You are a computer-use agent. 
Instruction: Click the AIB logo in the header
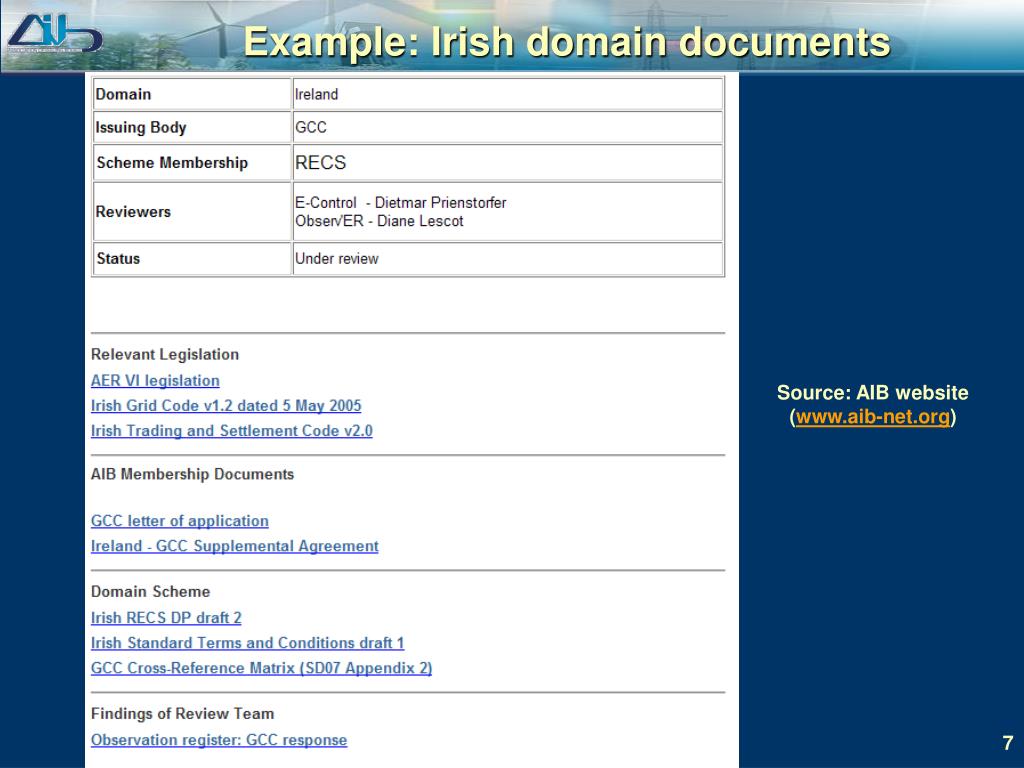[x=54, y=34]
